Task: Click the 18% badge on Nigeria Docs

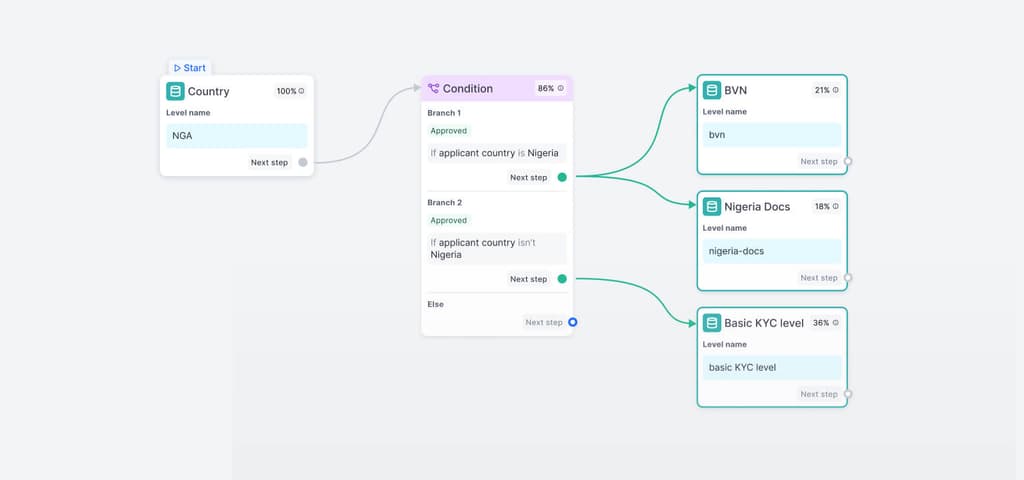Action: tap(826, 207)
